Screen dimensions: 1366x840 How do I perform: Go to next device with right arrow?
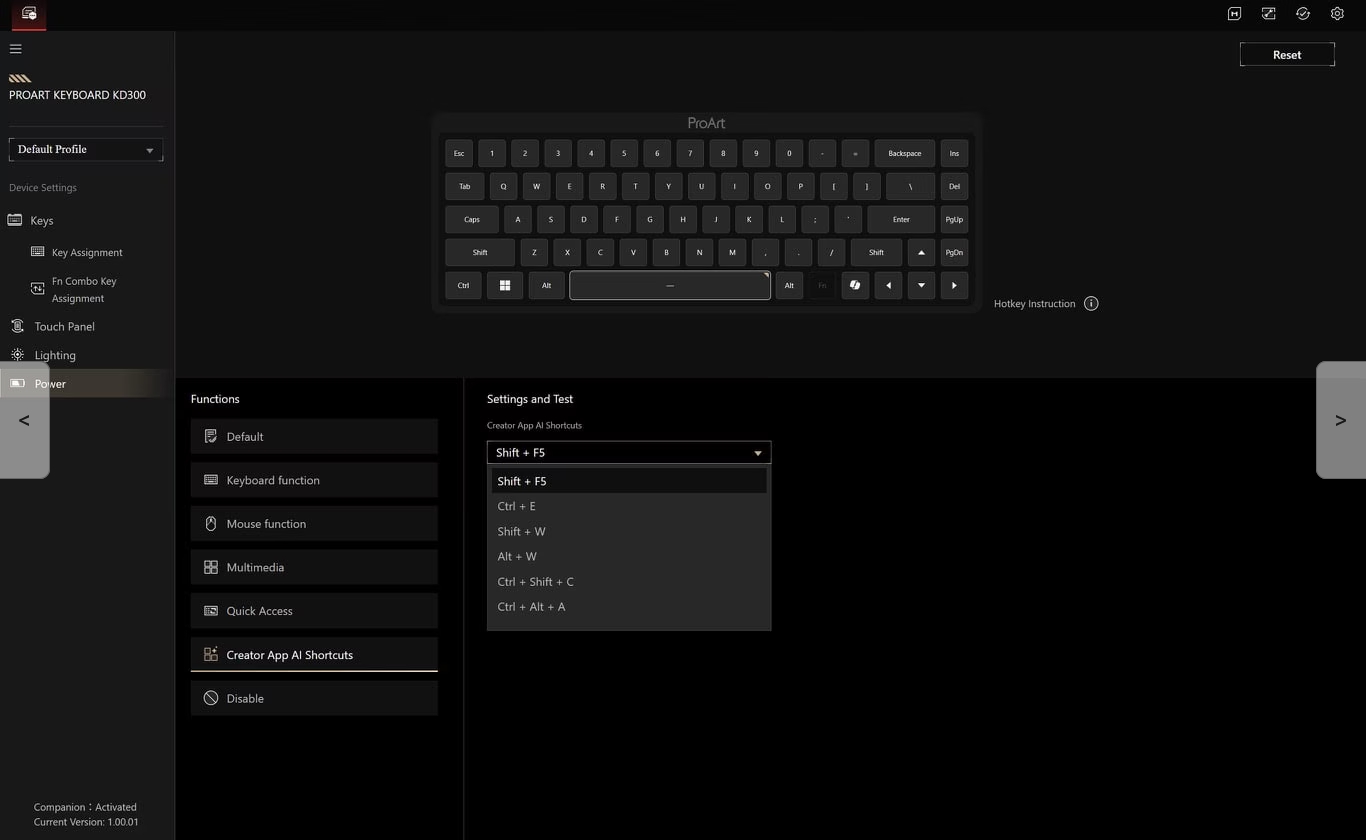click(x=1341, y=420)
